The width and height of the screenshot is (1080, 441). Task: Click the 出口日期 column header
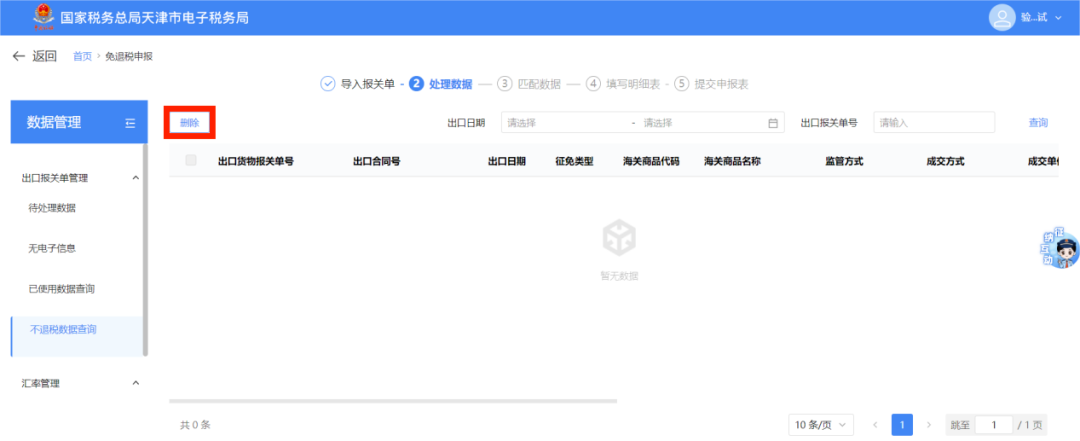pyautogui.click(x=507, y=161)
